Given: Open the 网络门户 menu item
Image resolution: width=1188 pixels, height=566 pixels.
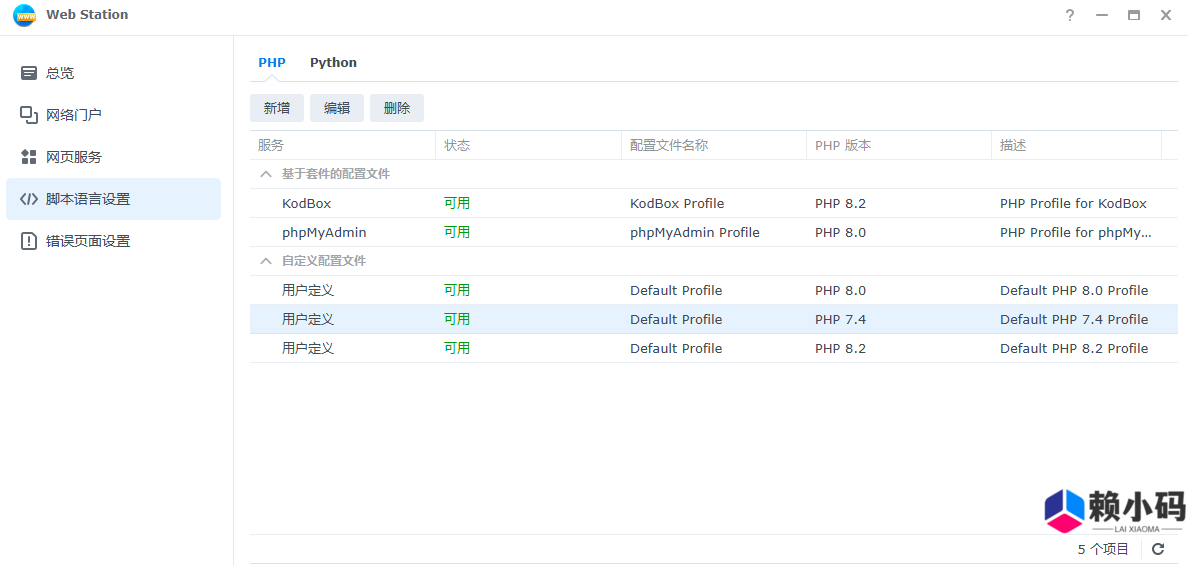Looking at the screenshot, I should click(x=114, y=115).
